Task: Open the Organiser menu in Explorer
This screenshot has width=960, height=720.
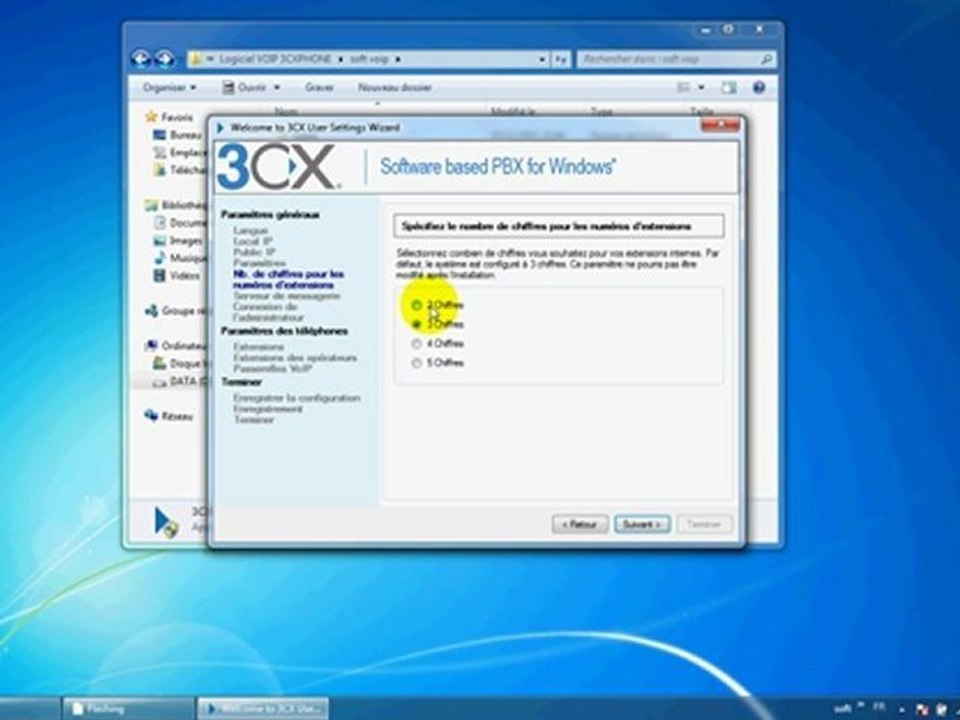Action: [170, 88]
